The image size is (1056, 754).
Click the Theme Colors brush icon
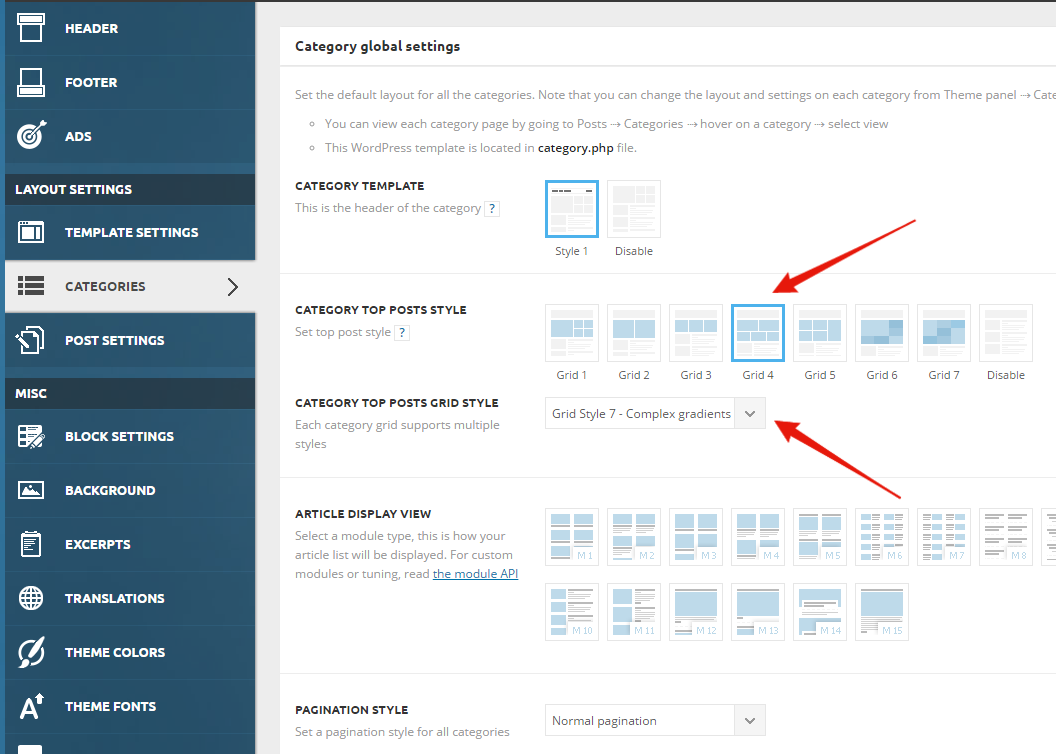tap(31, 652)
